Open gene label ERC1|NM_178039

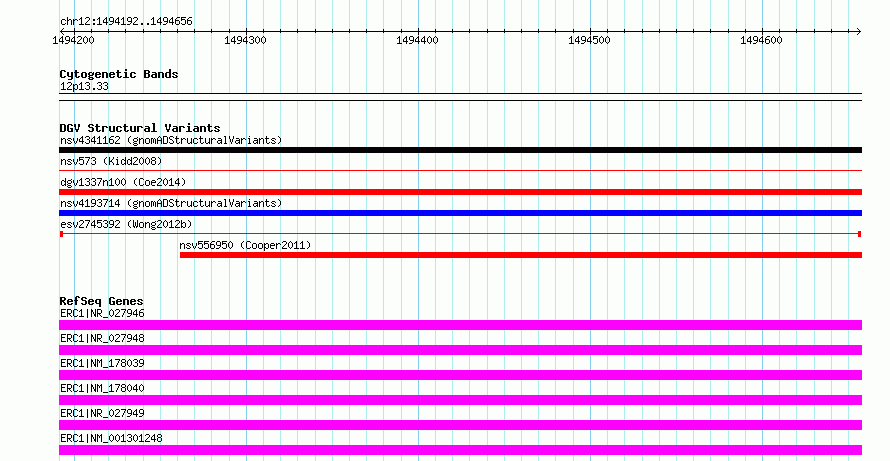(102, 363)
